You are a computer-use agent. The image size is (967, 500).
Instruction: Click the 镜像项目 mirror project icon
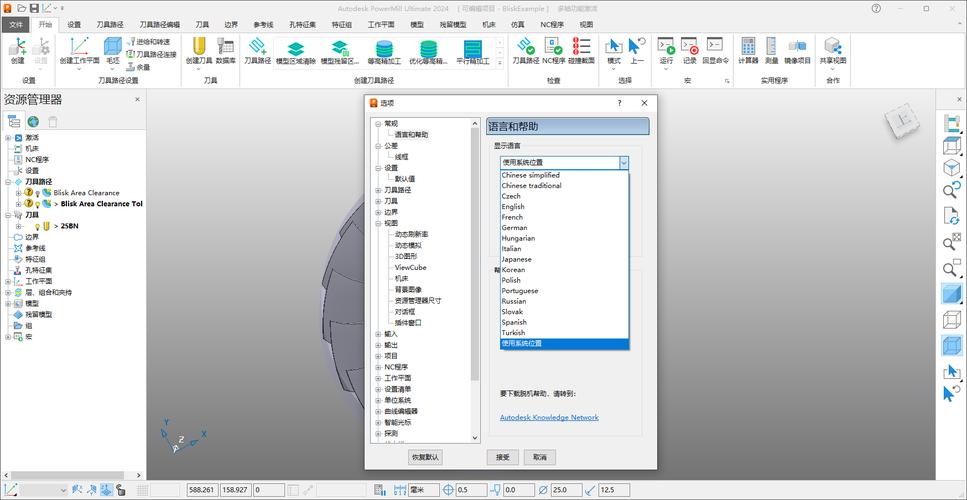coord(797,47)
